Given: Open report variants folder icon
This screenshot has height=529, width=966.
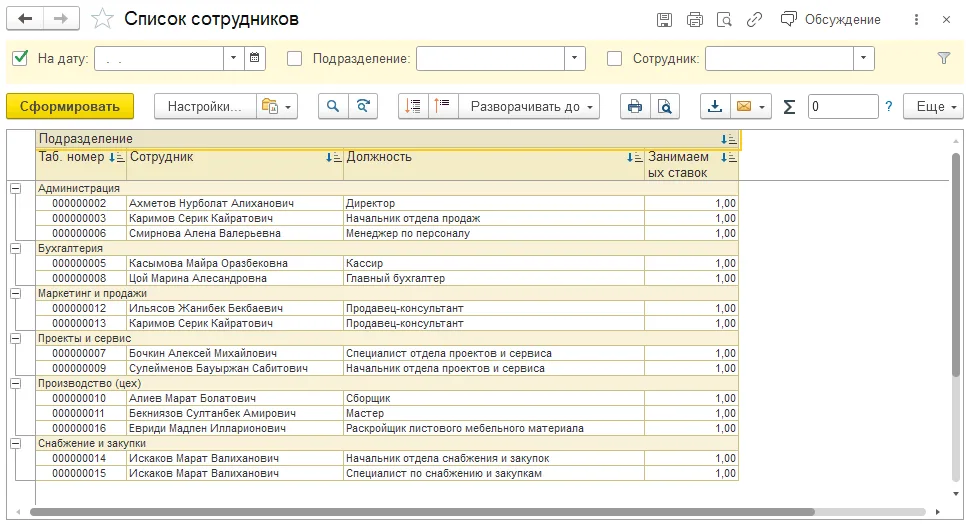Looking at the screenshot, I should tap(269, 107).
